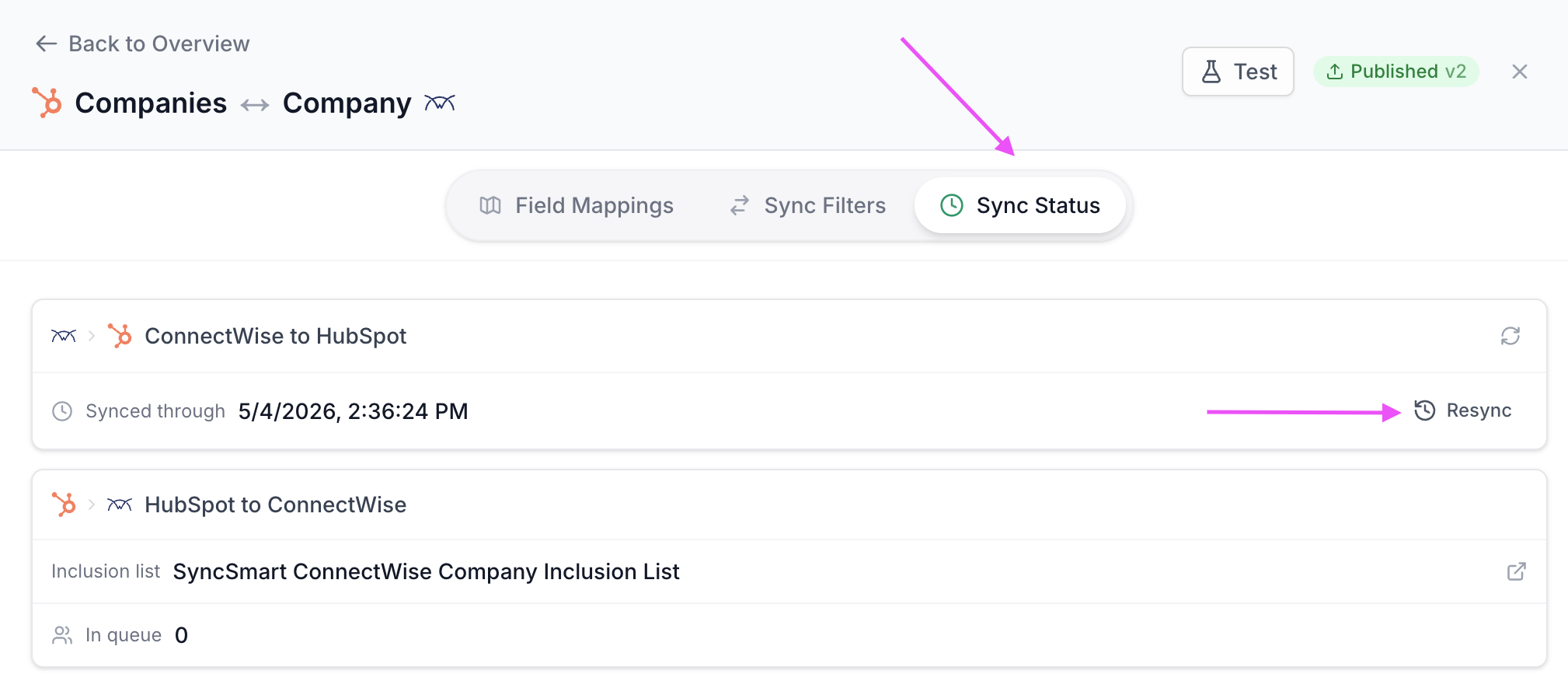Screen dimensions: 1568x695
Task: Open the Sync Filters tab
Action: point(808,205)
